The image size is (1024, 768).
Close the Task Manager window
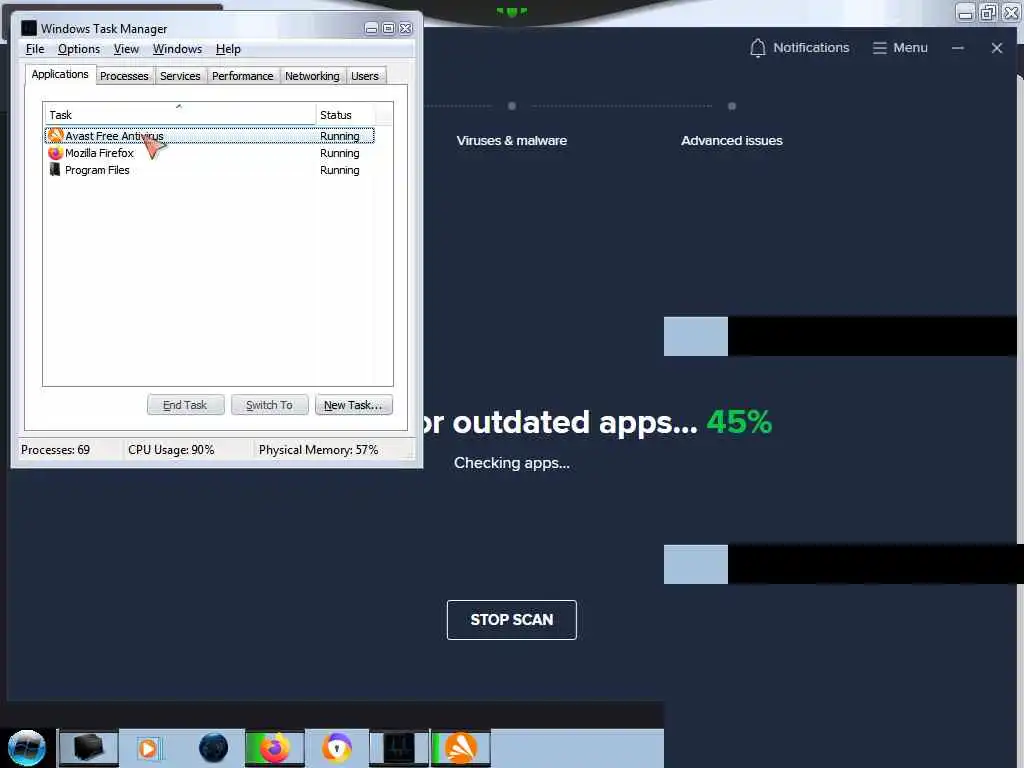(x=406, y=28)
